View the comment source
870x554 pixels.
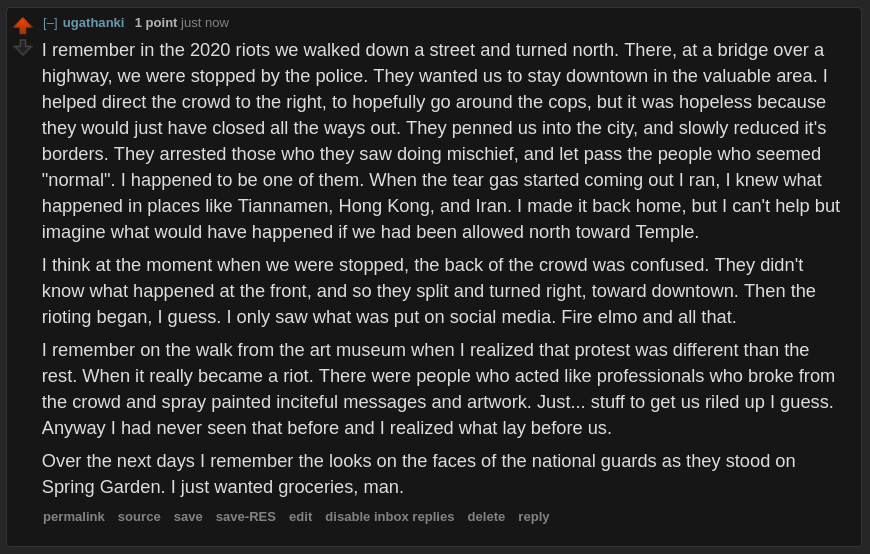tap(139, 517)
